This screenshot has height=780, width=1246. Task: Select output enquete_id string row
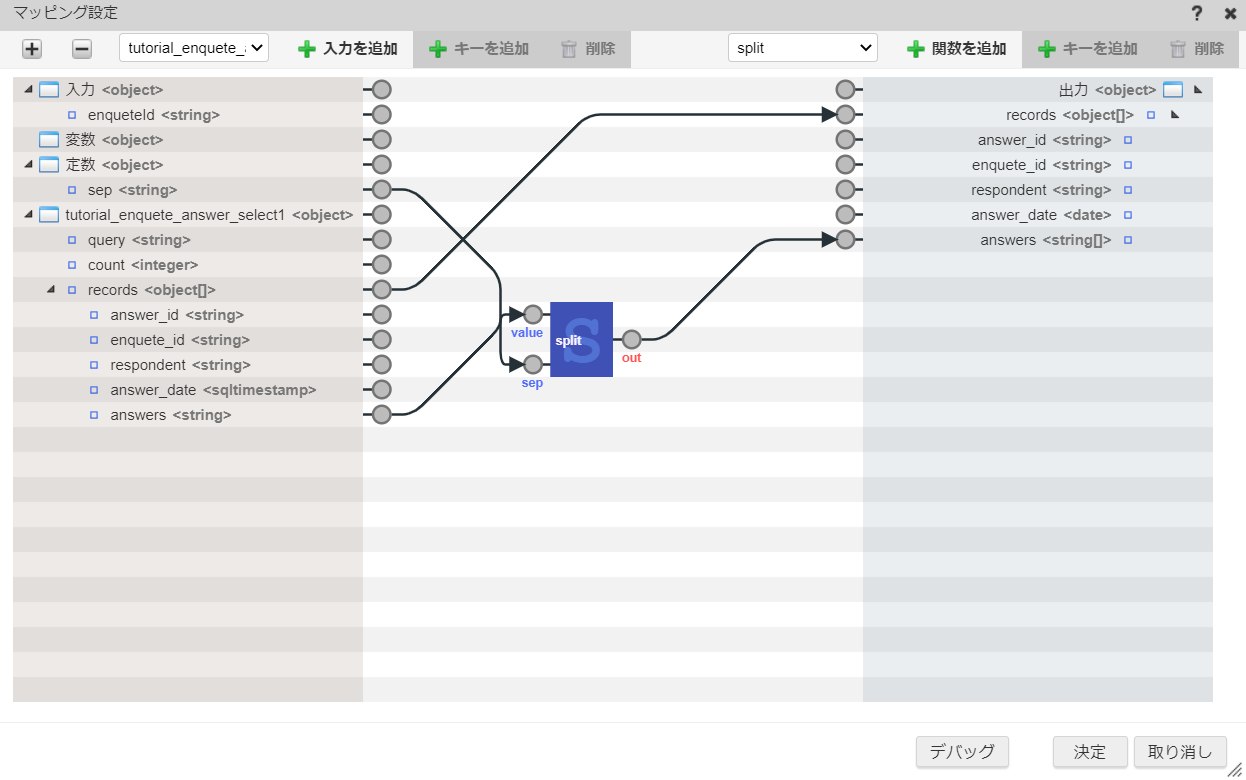pos(1038,165)
